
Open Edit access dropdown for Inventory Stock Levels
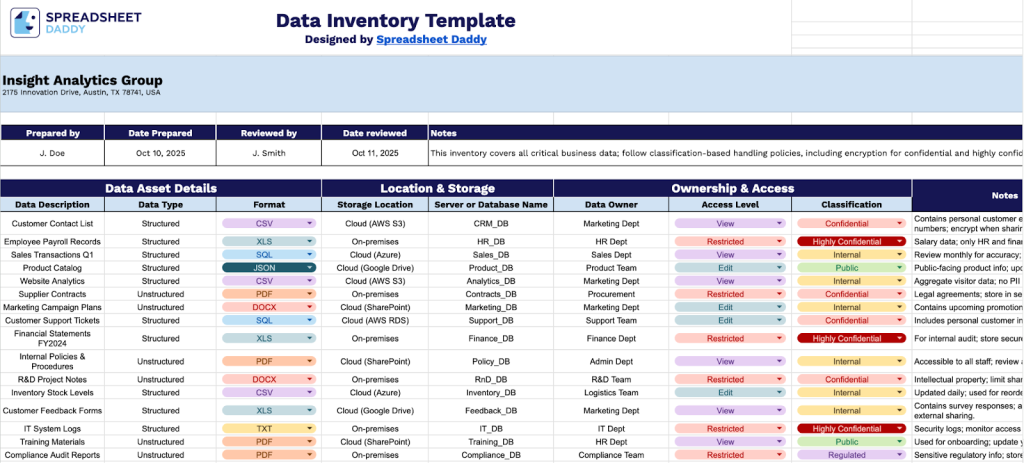[781, 393]
